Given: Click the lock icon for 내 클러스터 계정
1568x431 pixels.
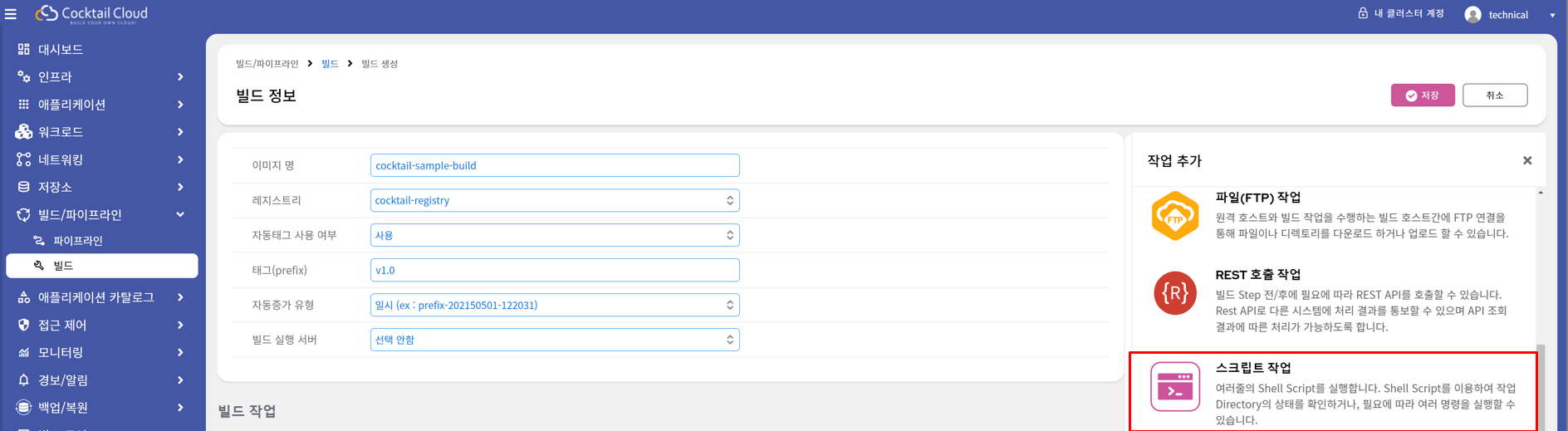Looking at the screenshot, I should tap(1363, 13).
